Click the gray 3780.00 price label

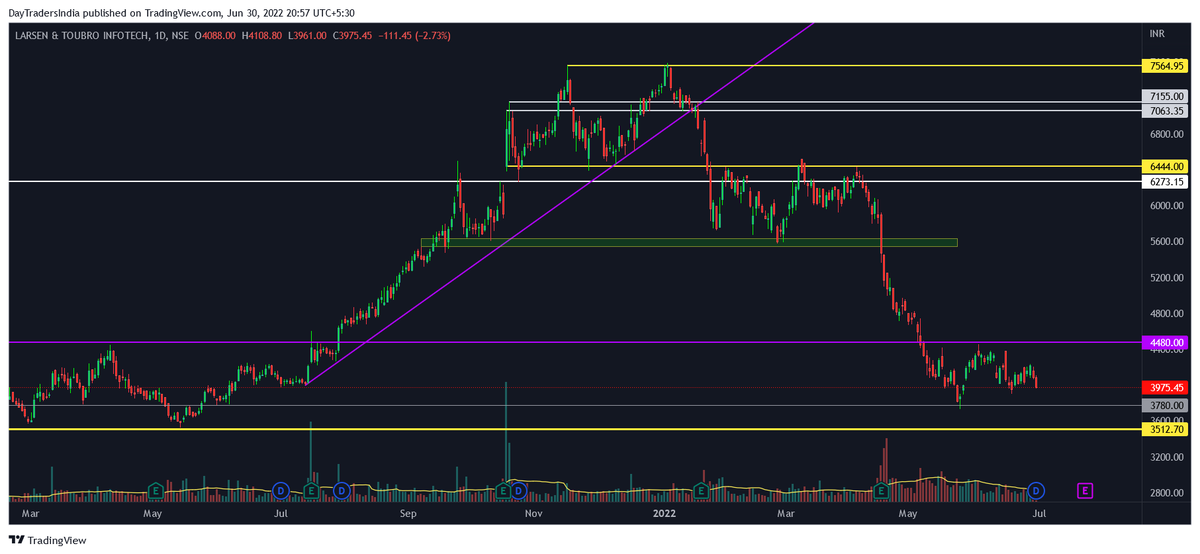tap(1165, 405)
